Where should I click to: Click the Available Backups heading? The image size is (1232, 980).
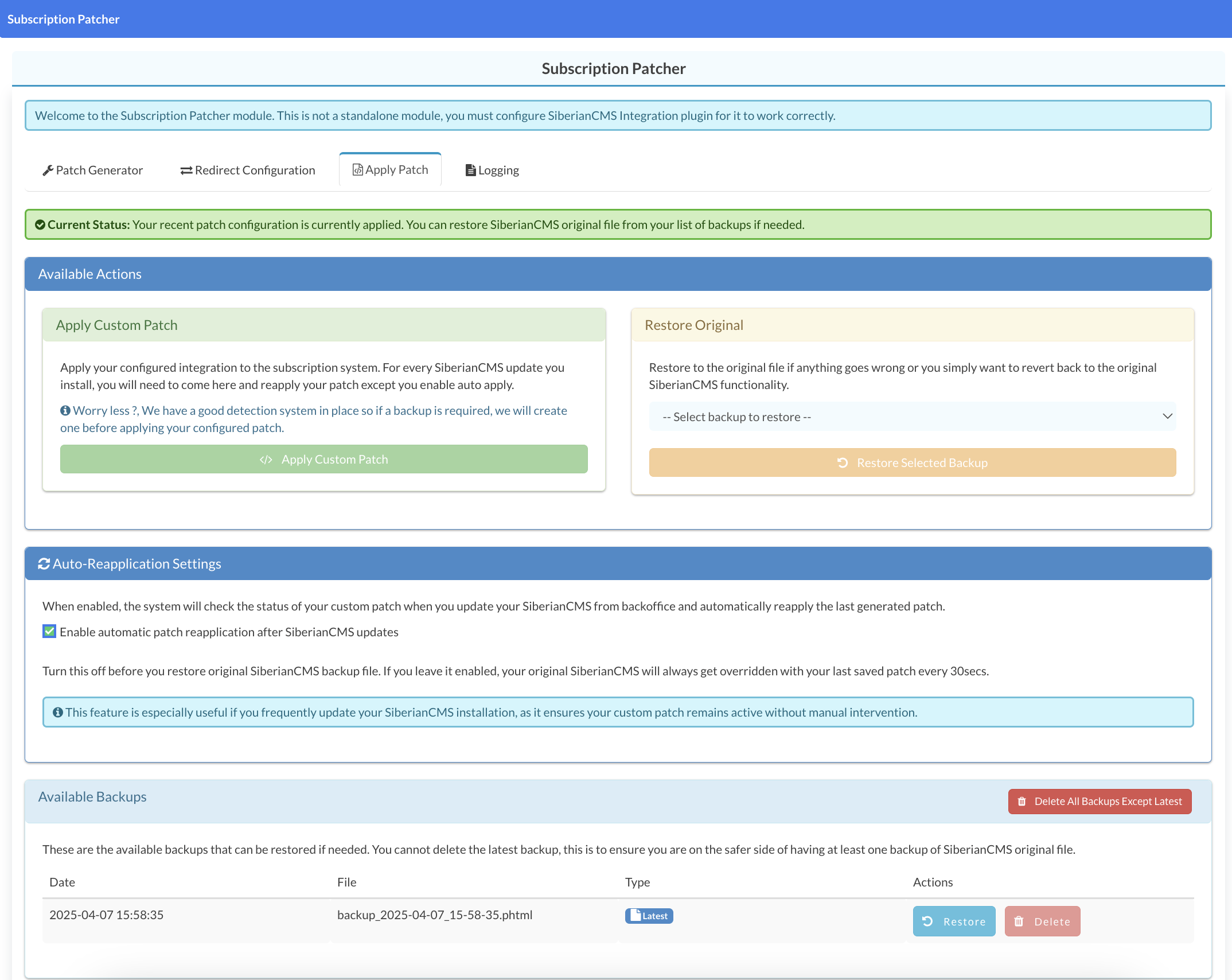92,796
